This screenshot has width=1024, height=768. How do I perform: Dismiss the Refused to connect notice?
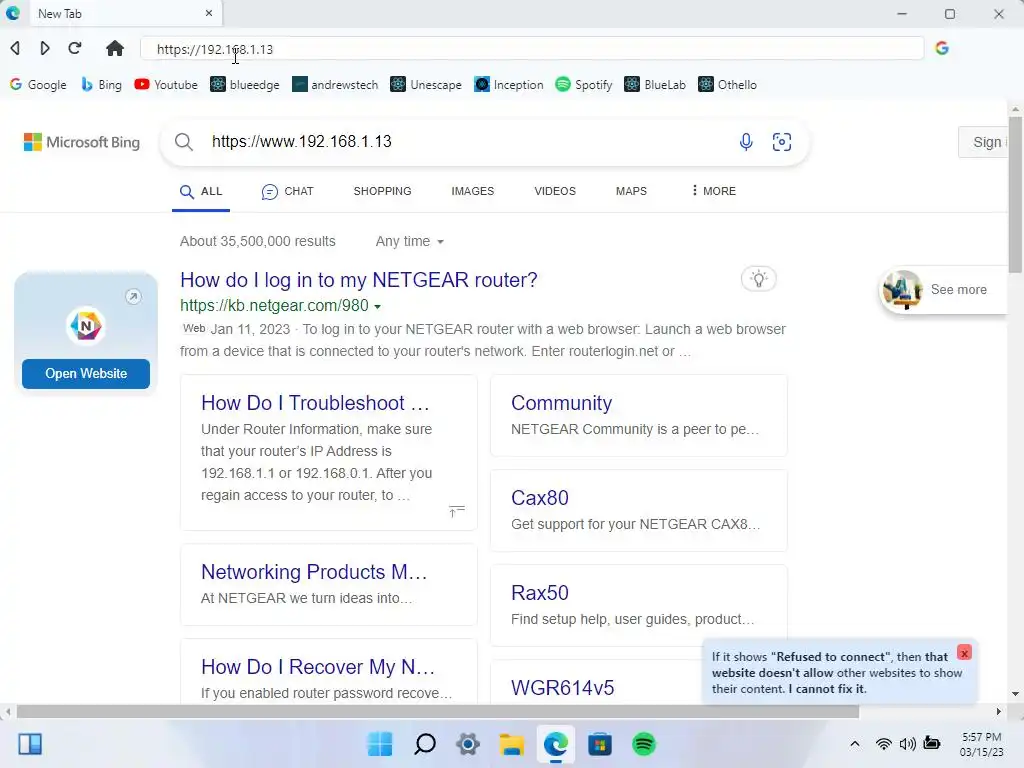click(964, 652)
